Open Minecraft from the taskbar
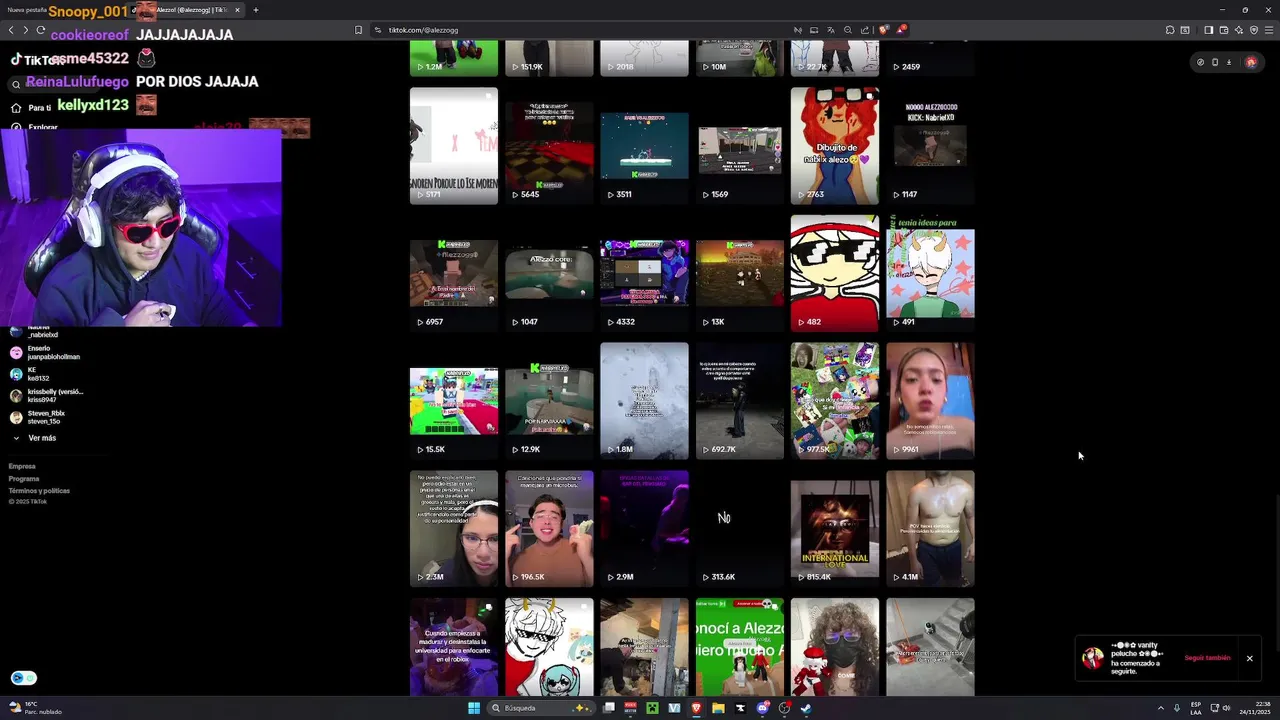The width and height of the screenshot is (1280, 720). [652, 708]
